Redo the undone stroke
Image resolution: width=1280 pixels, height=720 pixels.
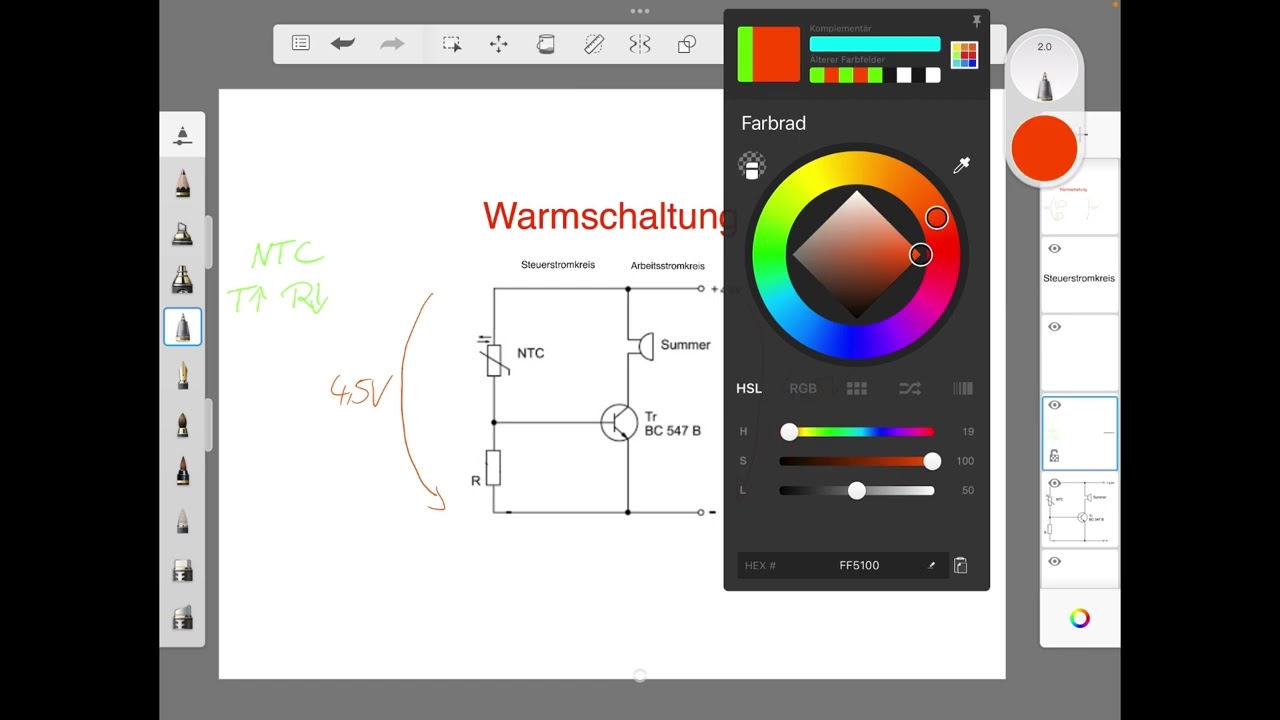tap(392, 43)
